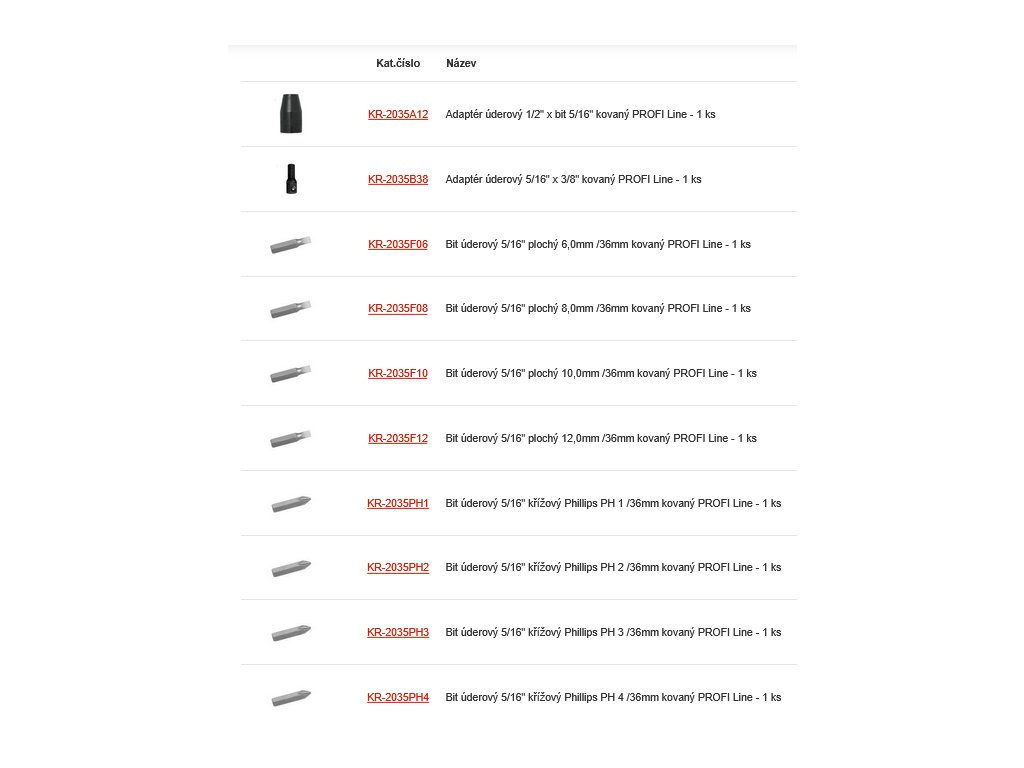Go to product KR-2035F12
The height and width of the screenshot is (768, 1024).
[398, 439]
